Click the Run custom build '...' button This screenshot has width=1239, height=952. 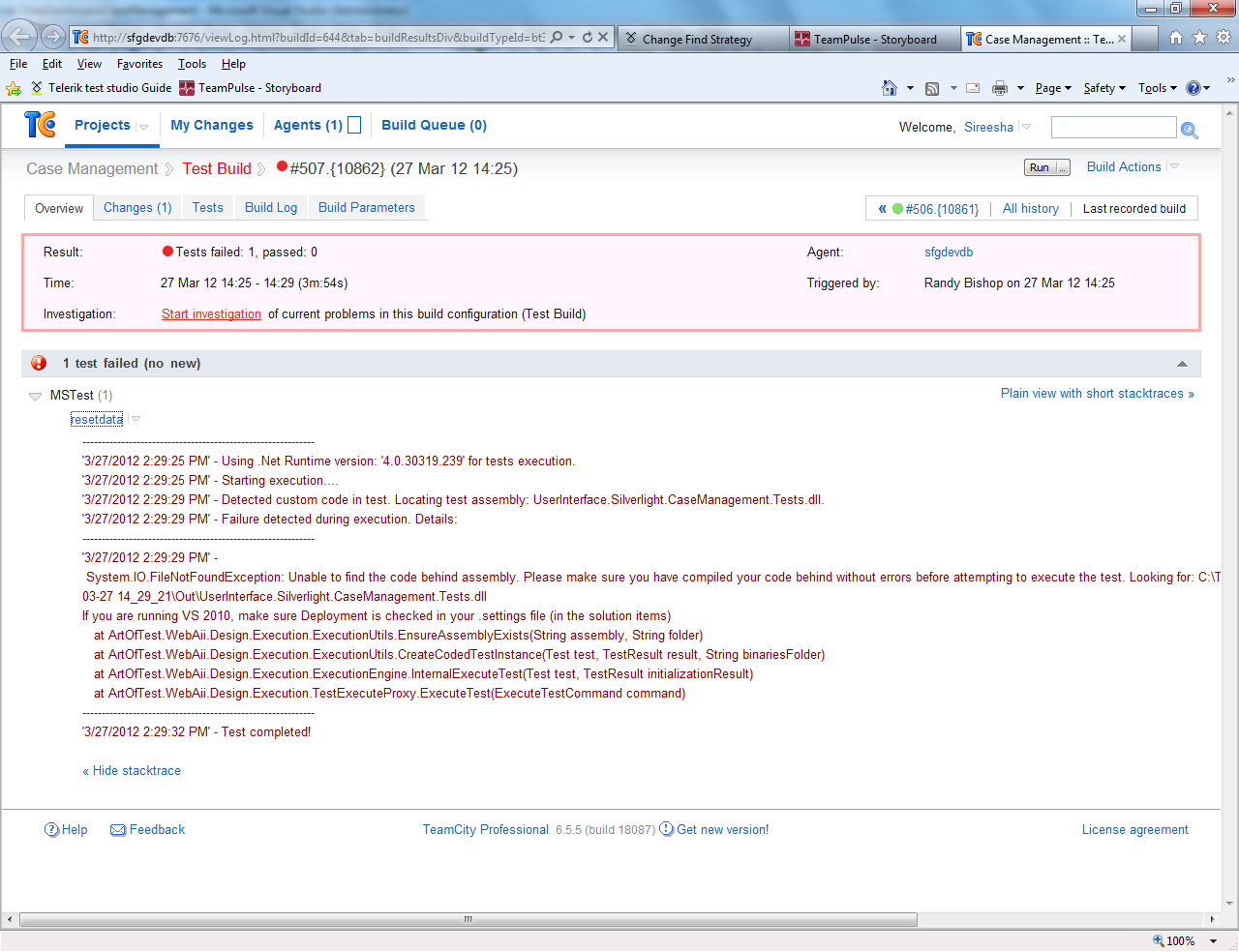(x=1063, y=167)
